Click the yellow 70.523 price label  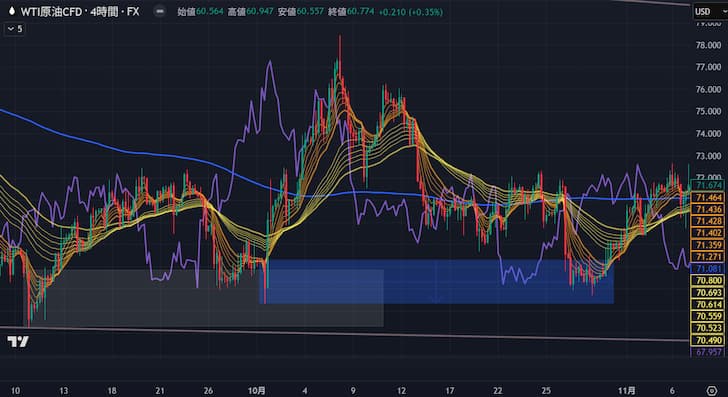(x=708, y=328)
